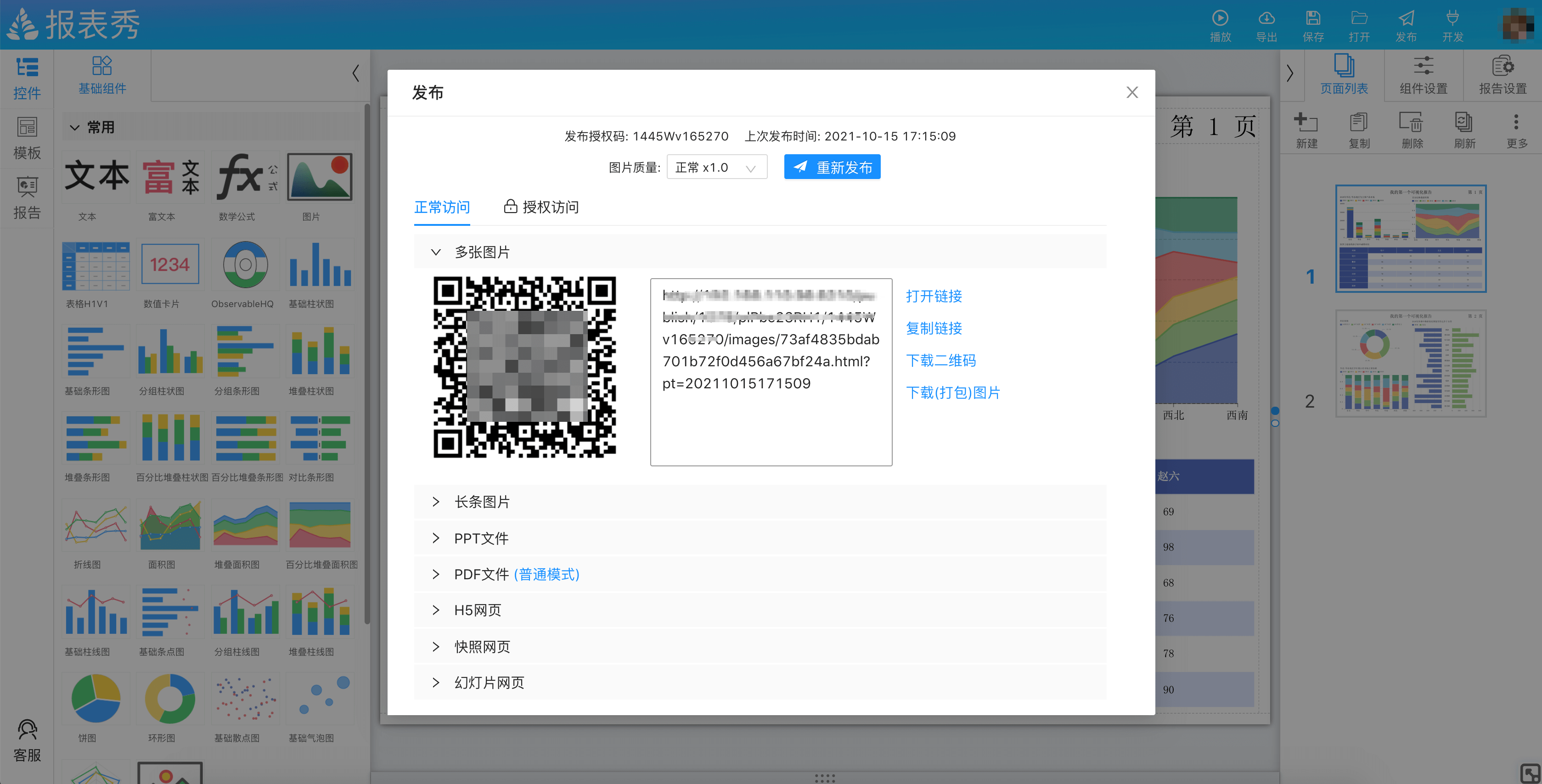Click the 打开 folder icon
Viewport: 1542px width, 784px height.
pos(1359,18)
